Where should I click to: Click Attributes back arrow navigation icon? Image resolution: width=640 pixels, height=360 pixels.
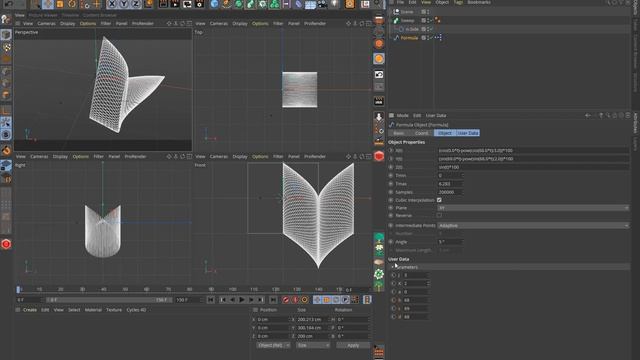coord(588,116)
